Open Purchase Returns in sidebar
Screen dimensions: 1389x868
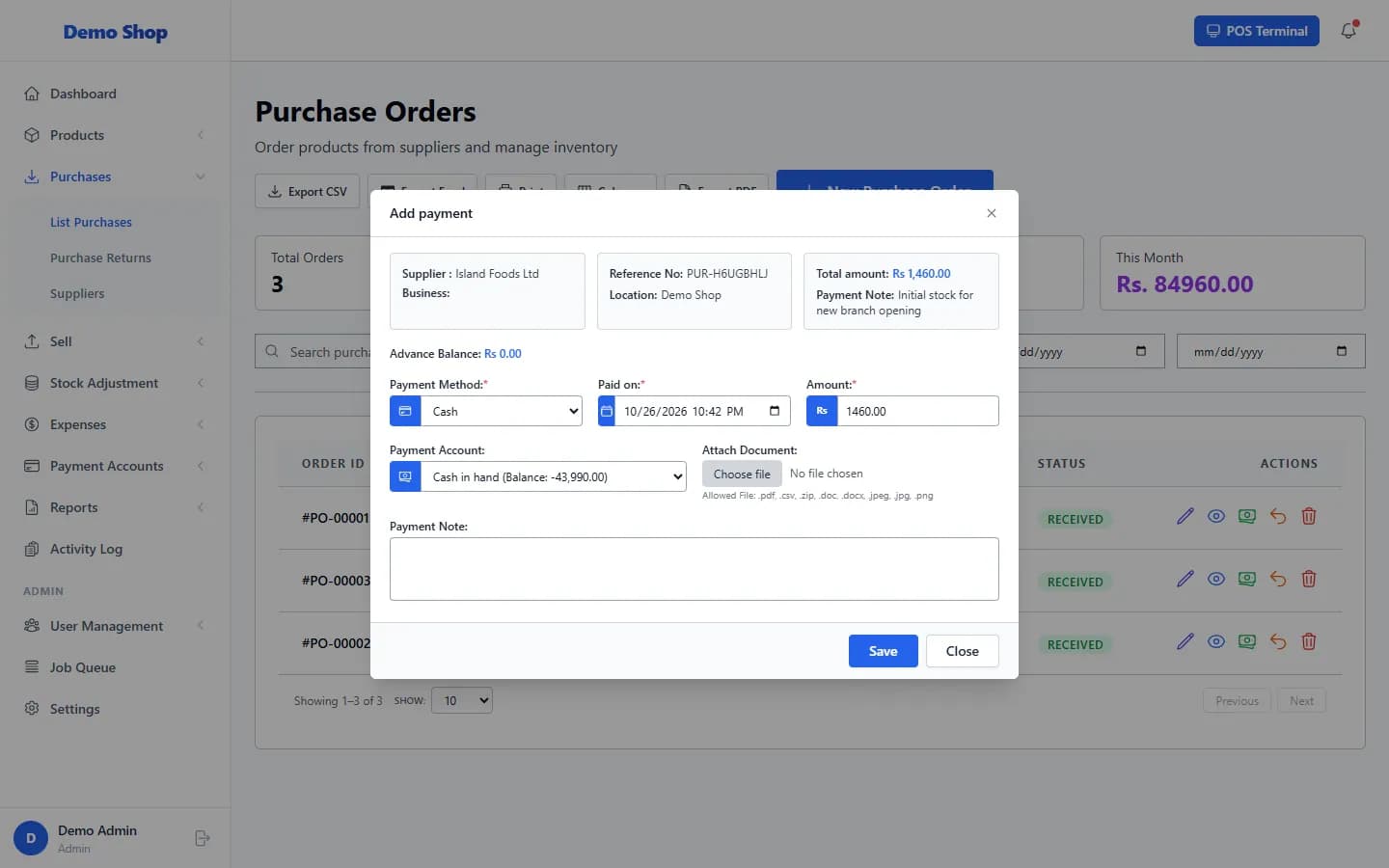[x=100, y=258]
